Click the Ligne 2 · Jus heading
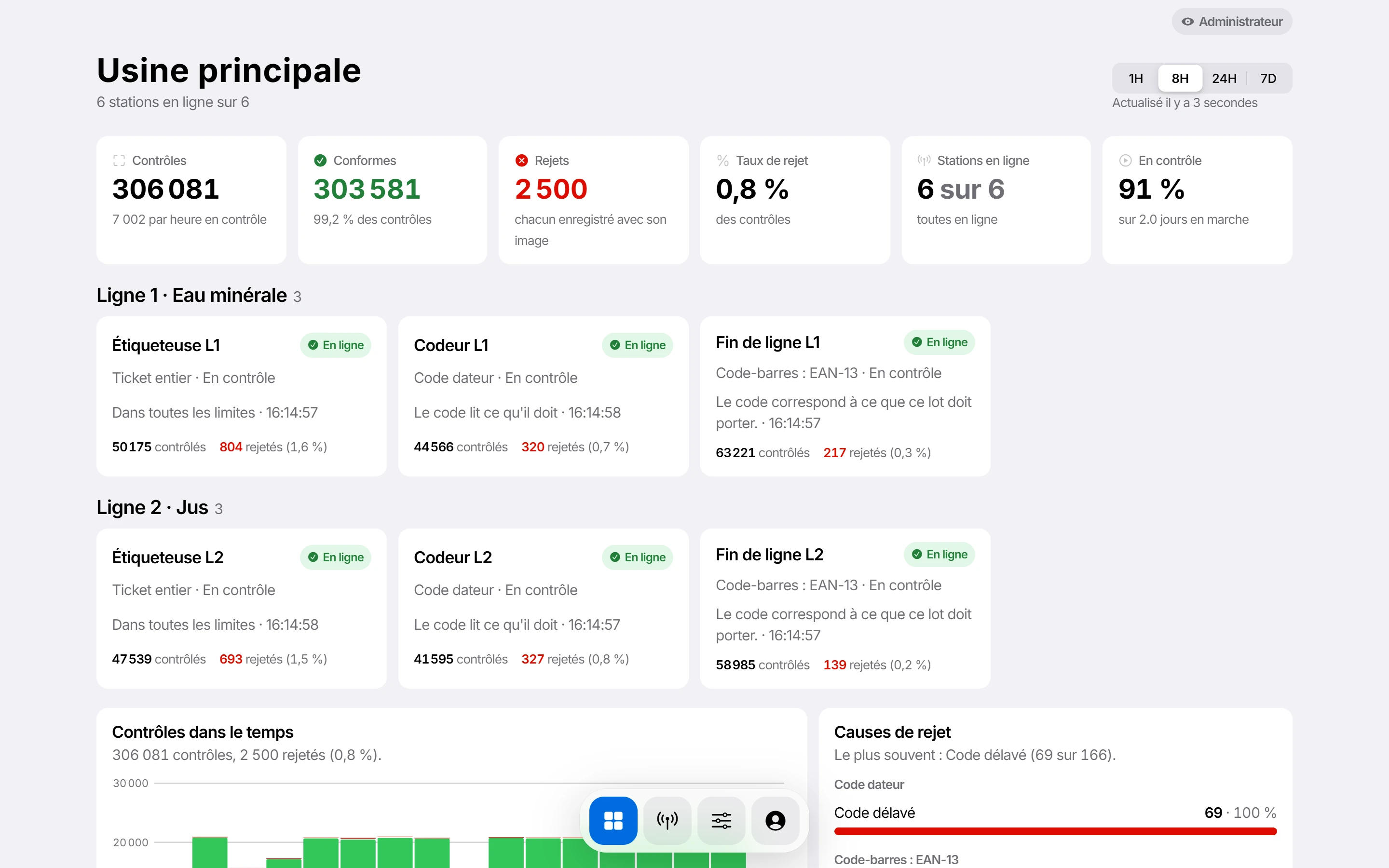This screenshot has width=1389, height=868. point(152,507)
